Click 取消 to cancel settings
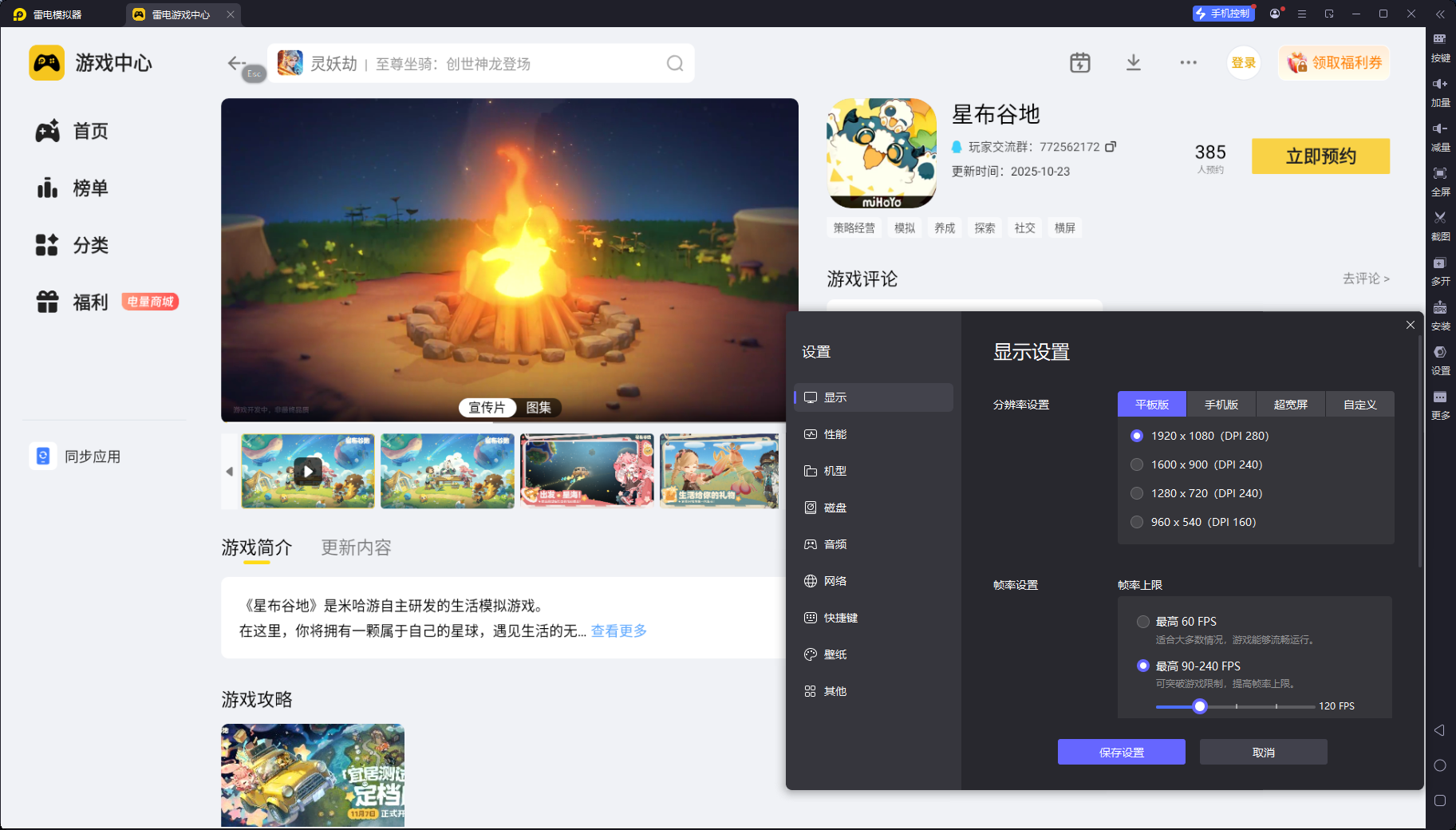1456x830 pixels. click(x=1264, y=752)
